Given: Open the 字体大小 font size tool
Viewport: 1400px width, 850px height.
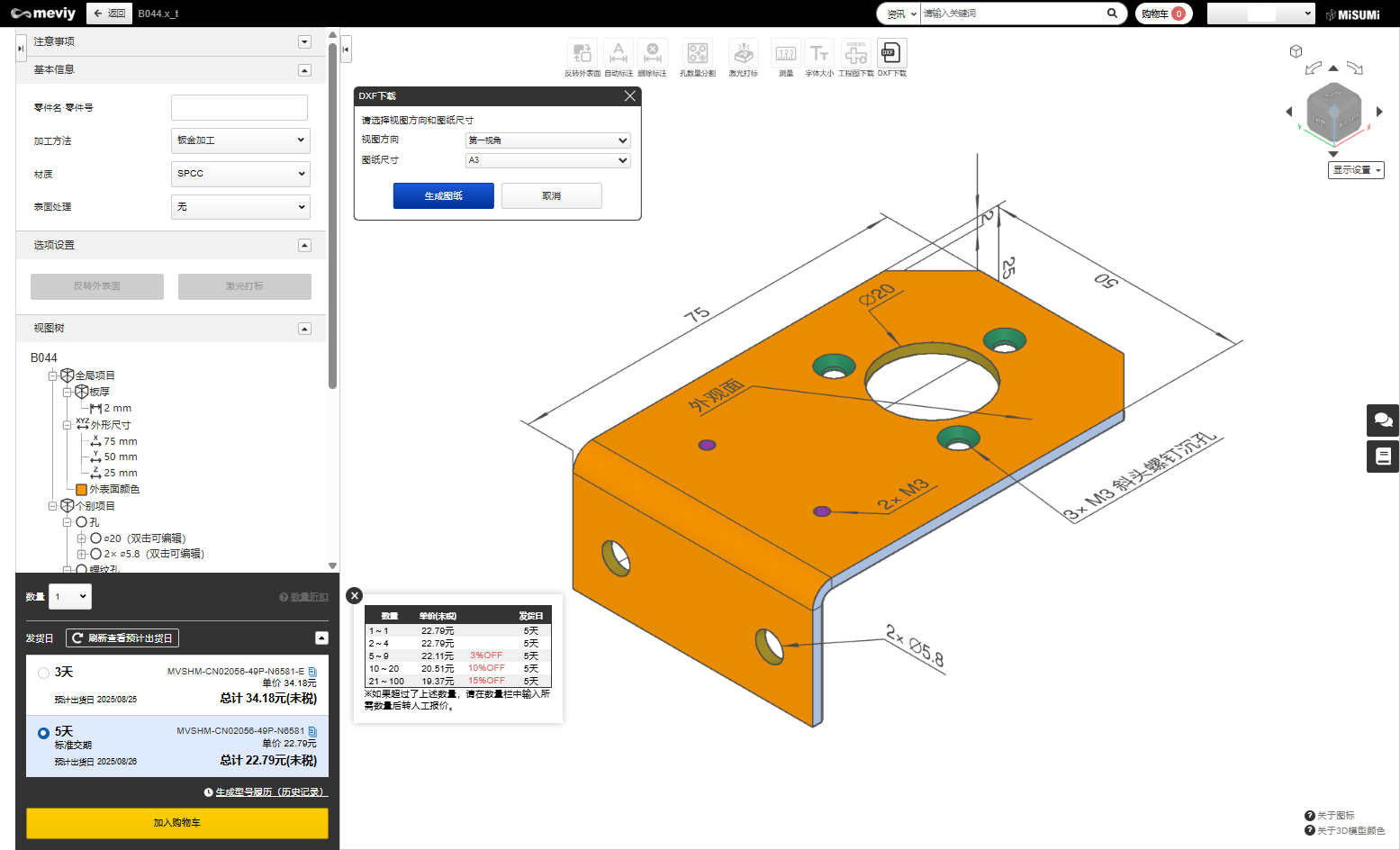Looking at the screenshot, I should point(818,53).
